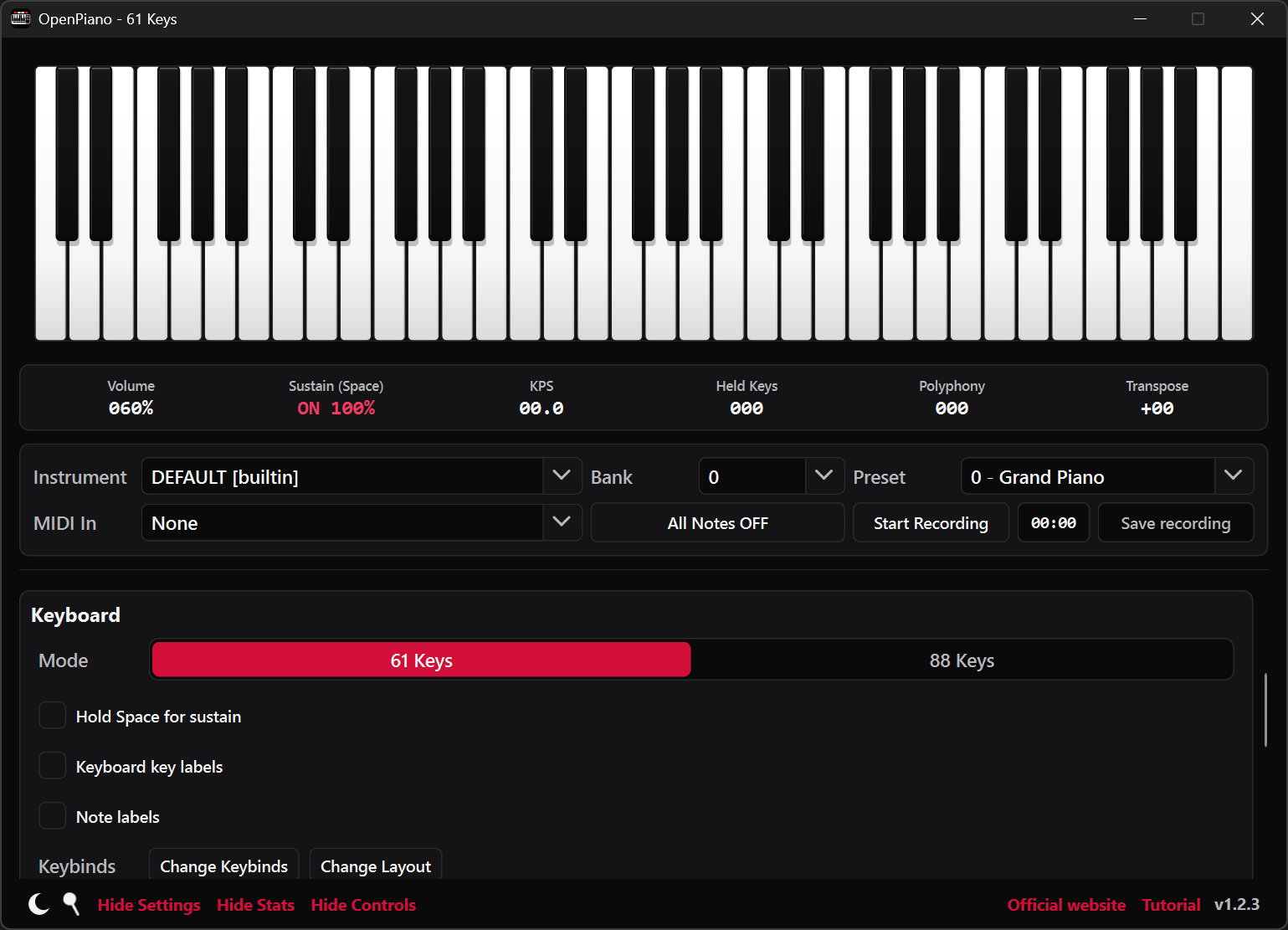This screenshot has height=930, width=1288.
Task: Click Hide Settings link
Action: click(x=149, y=905)
